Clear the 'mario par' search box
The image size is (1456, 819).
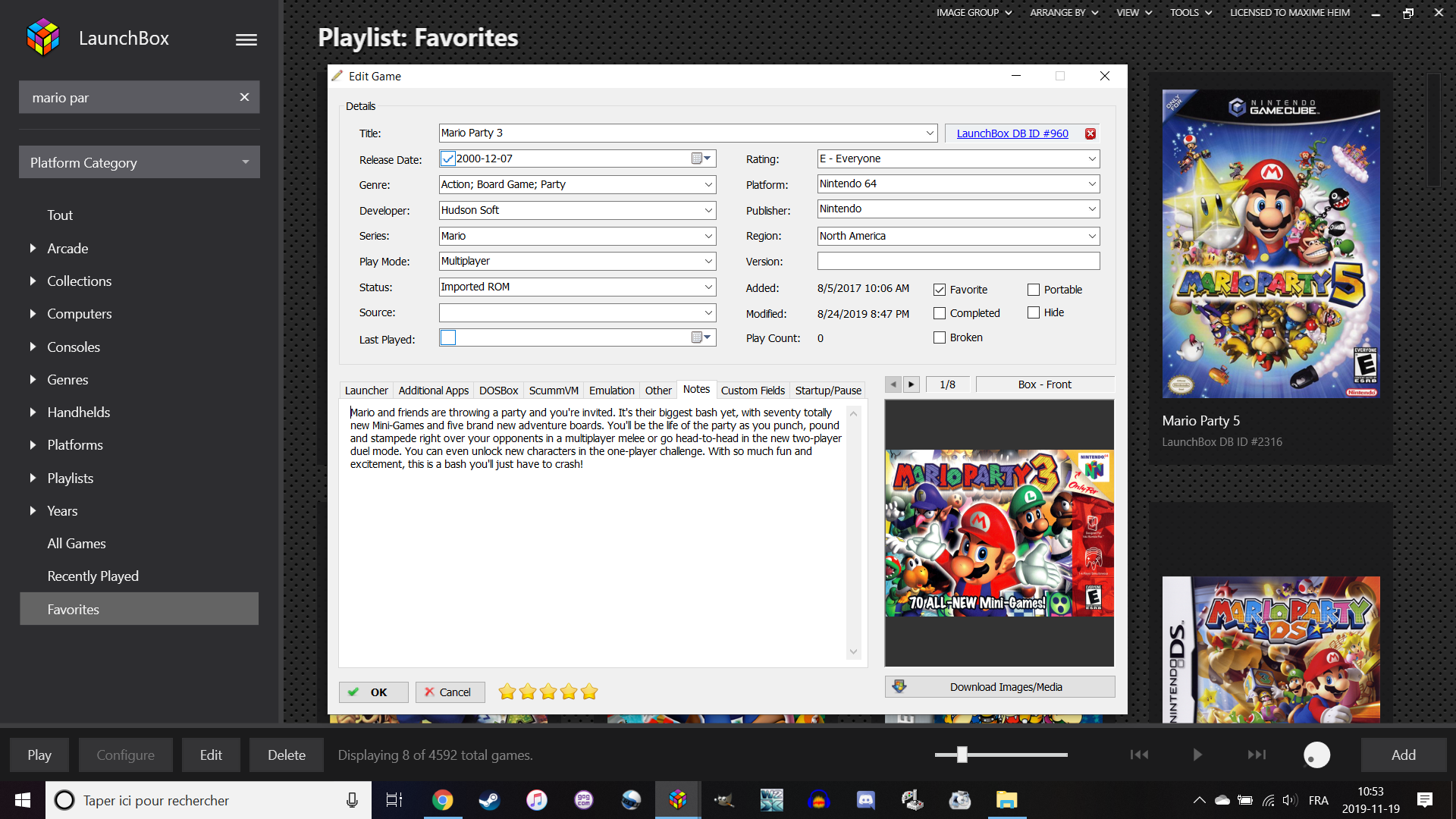tap(244, 97)
